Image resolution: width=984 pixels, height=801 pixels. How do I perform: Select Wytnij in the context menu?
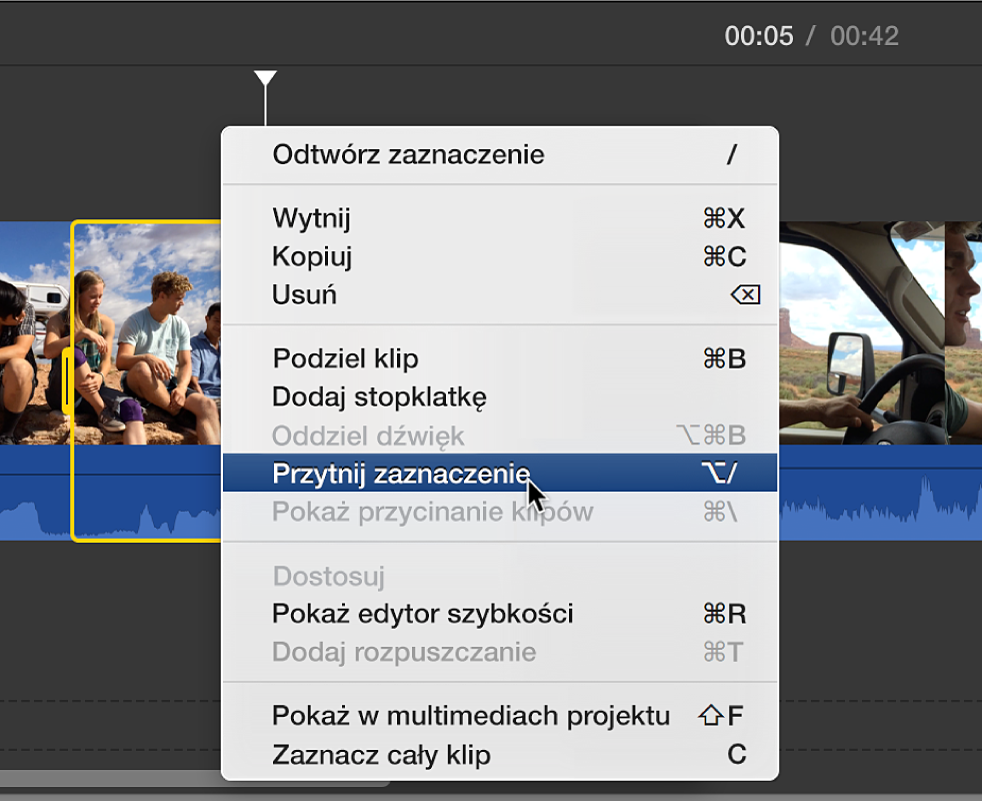pos(500,218)
